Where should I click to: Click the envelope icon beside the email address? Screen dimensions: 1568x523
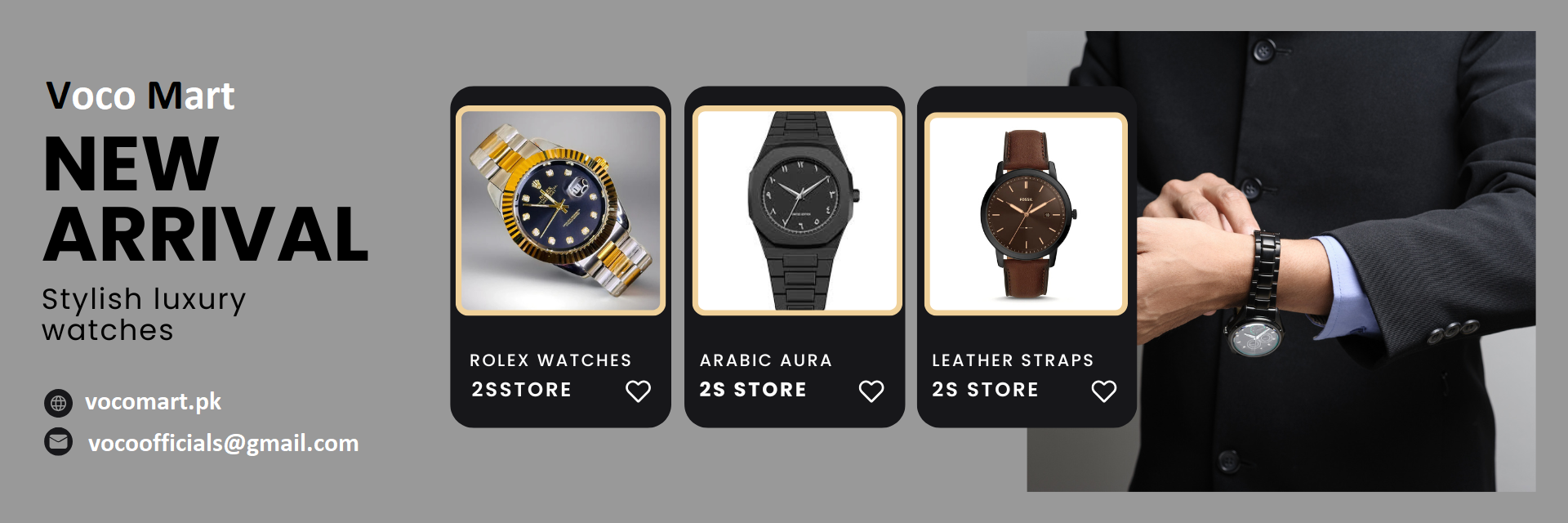pos(58,442)
